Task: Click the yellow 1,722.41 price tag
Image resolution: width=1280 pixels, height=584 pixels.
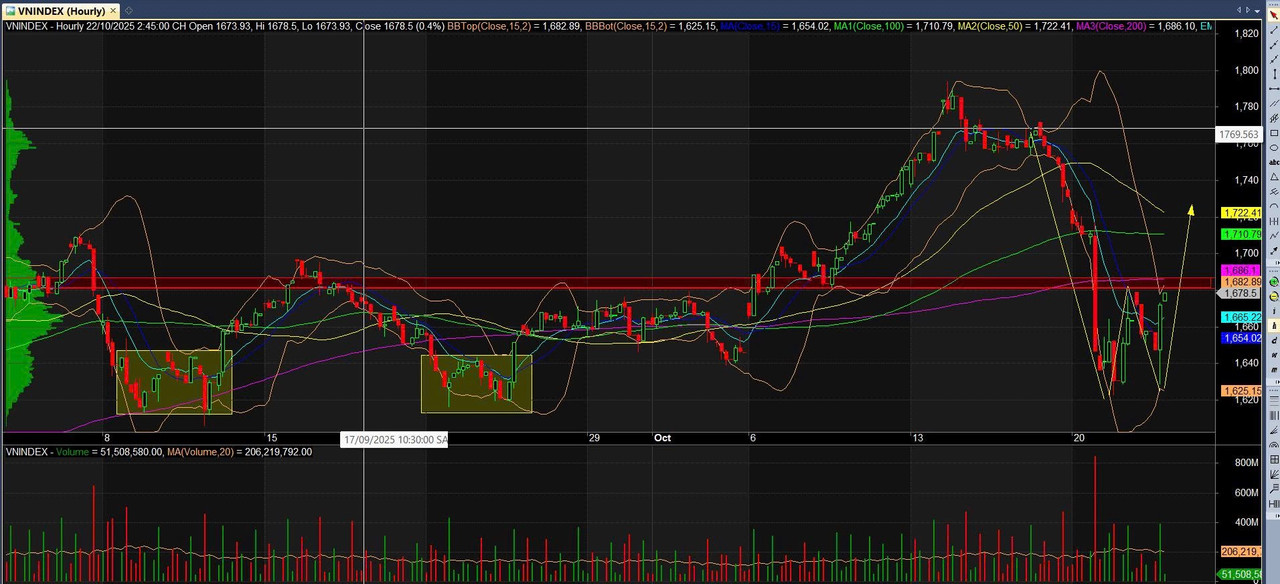Action: pyautogui.click(x=1240, y=213)
